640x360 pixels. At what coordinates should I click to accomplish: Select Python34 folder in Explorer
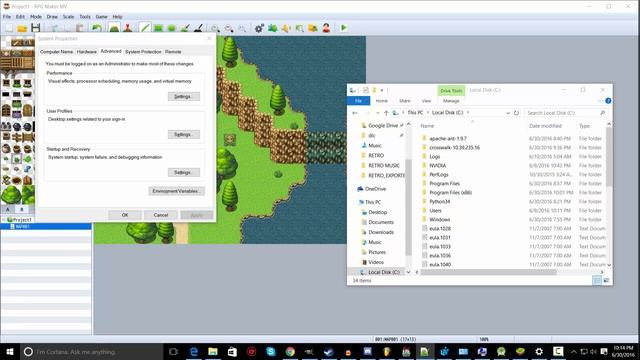click(440, 202)
